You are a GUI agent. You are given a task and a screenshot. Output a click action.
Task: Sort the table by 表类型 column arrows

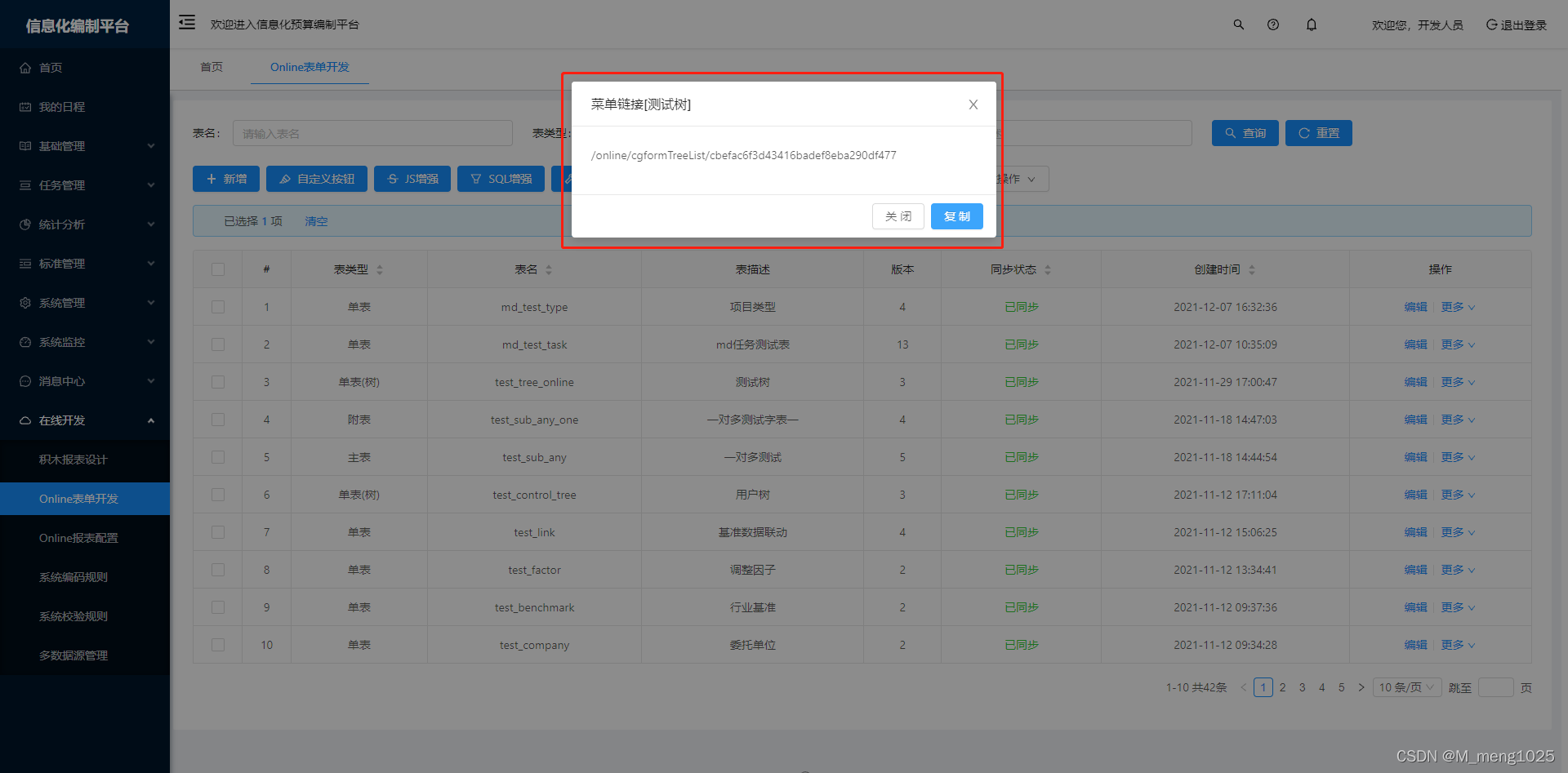point(380,269)
